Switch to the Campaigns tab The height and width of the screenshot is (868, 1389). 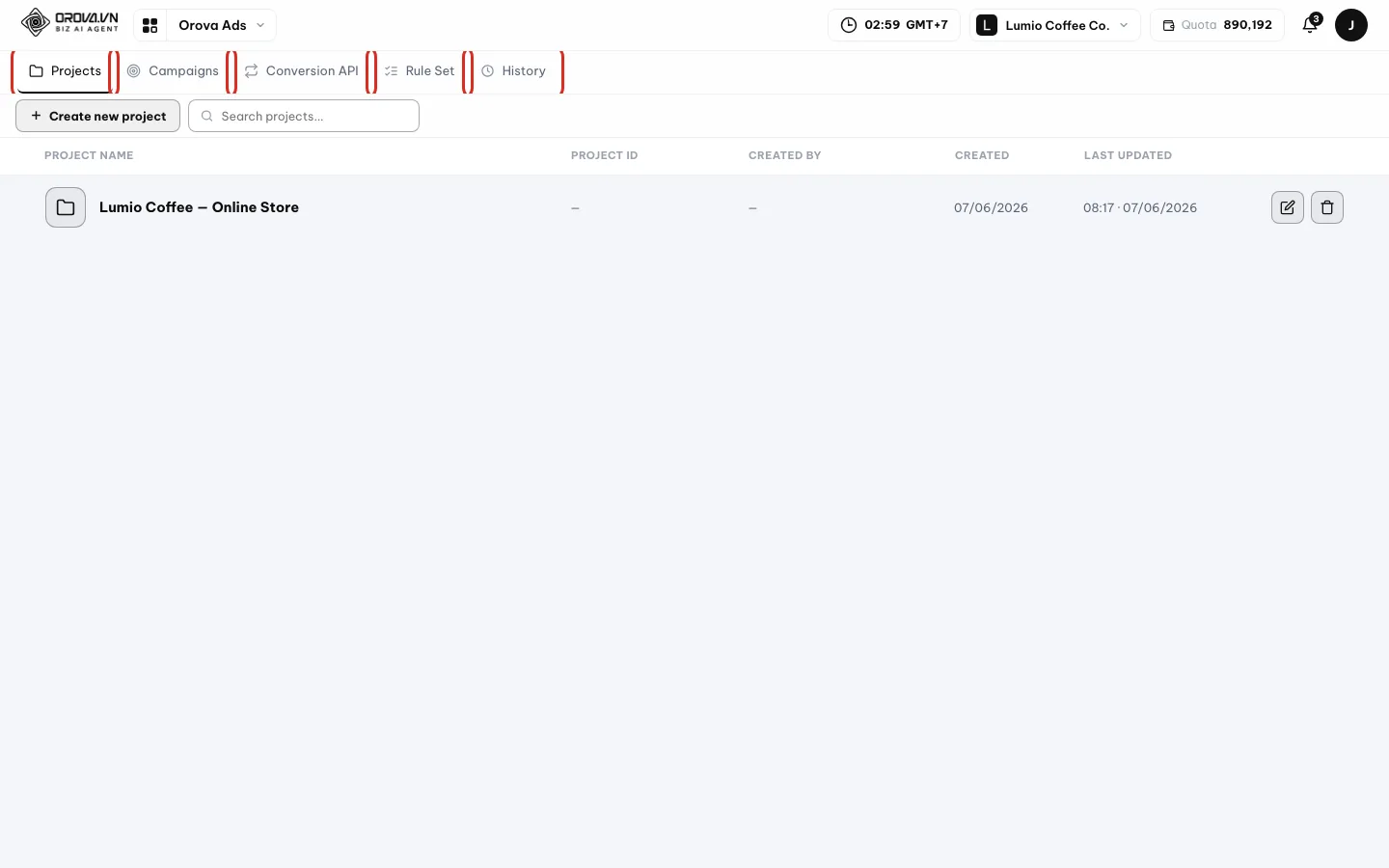click(173, 71)
